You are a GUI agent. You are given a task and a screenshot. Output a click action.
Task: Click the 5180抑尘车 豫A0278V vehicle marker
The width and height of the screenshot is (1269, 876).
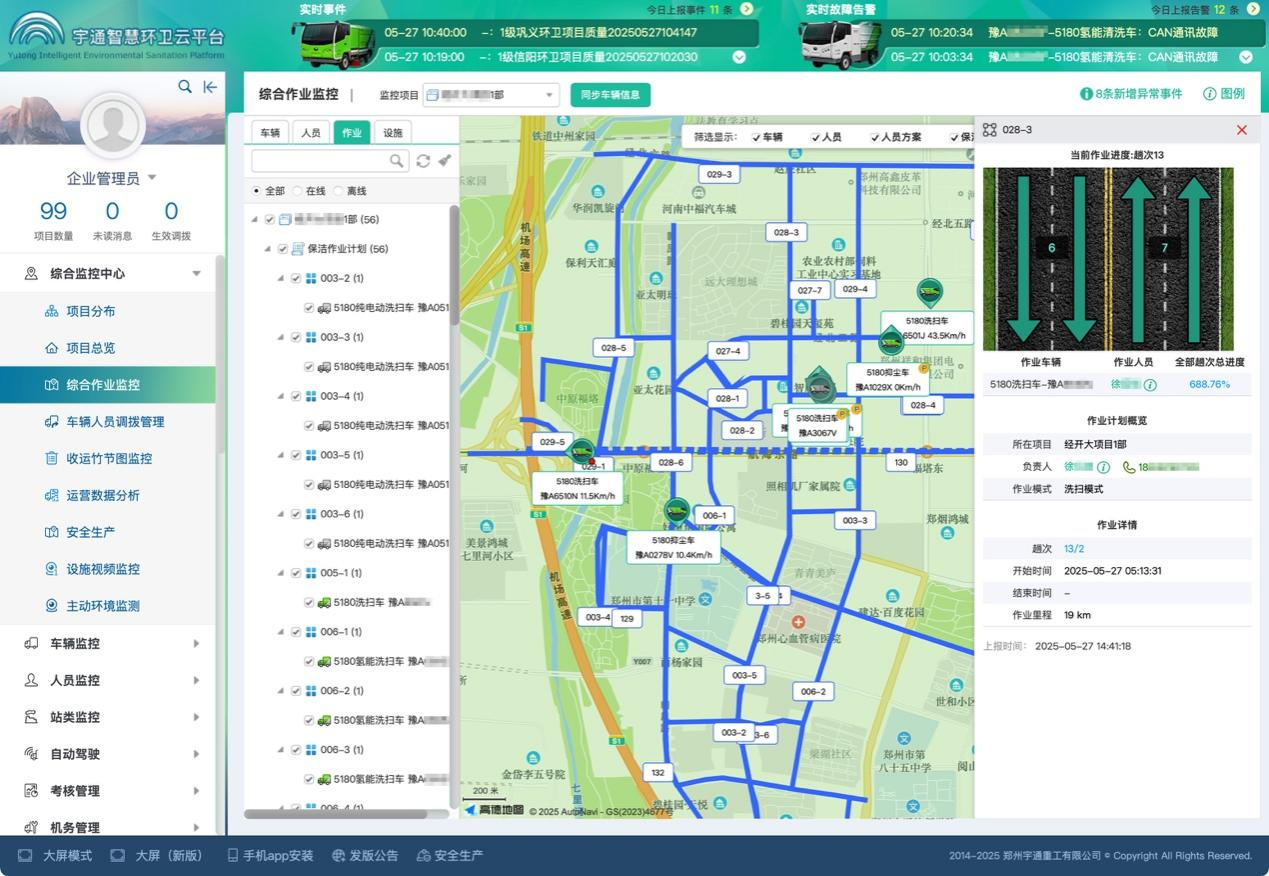677,511
